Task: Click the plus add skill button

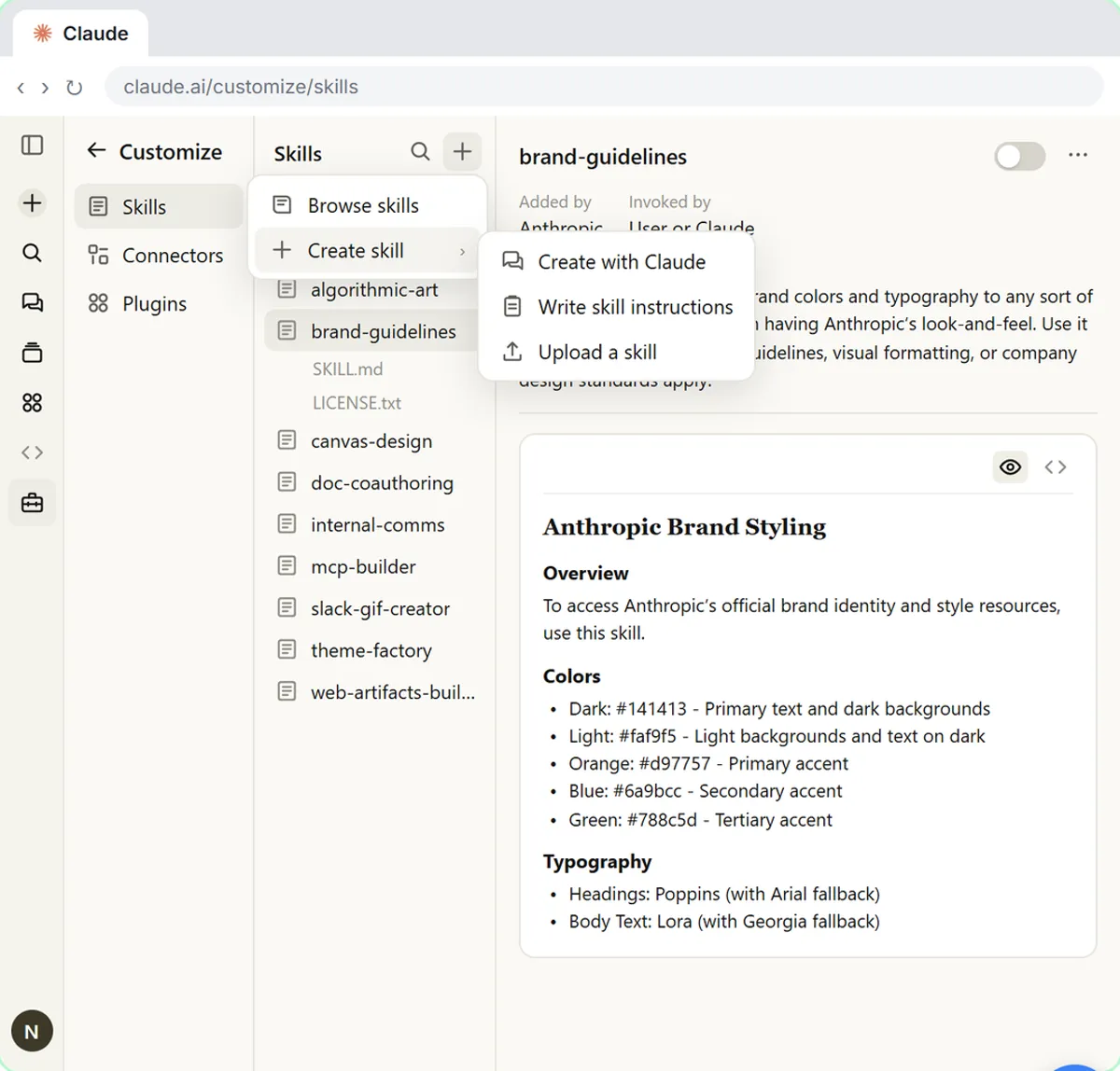Action: (x=462, y=151)
